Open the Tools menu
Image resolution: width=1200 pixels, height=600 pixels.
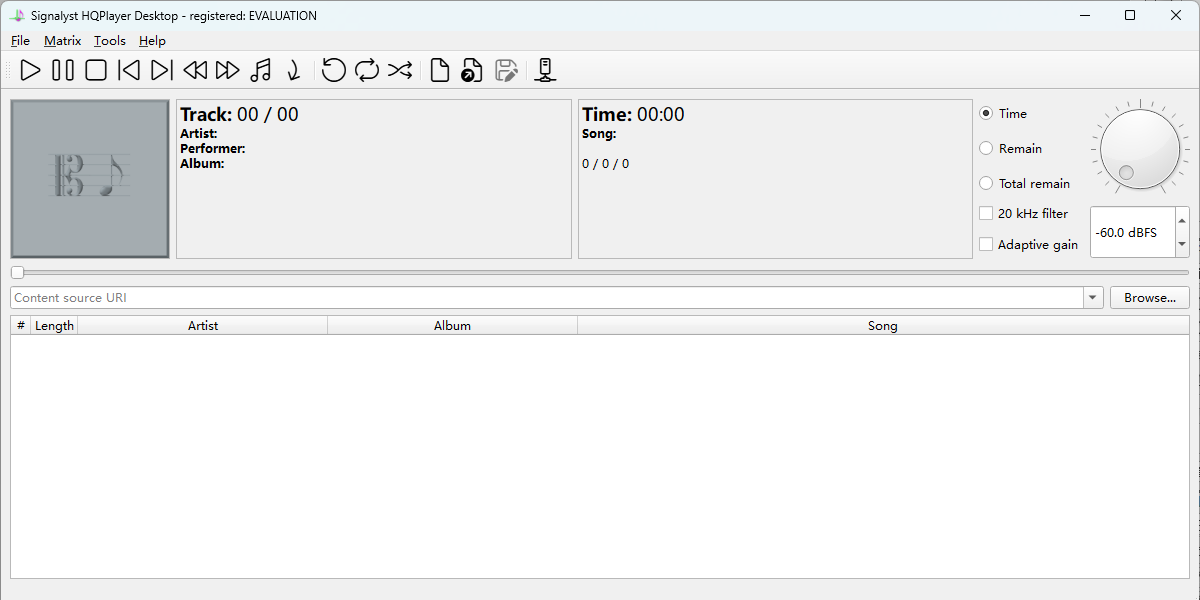coord(110,41)
